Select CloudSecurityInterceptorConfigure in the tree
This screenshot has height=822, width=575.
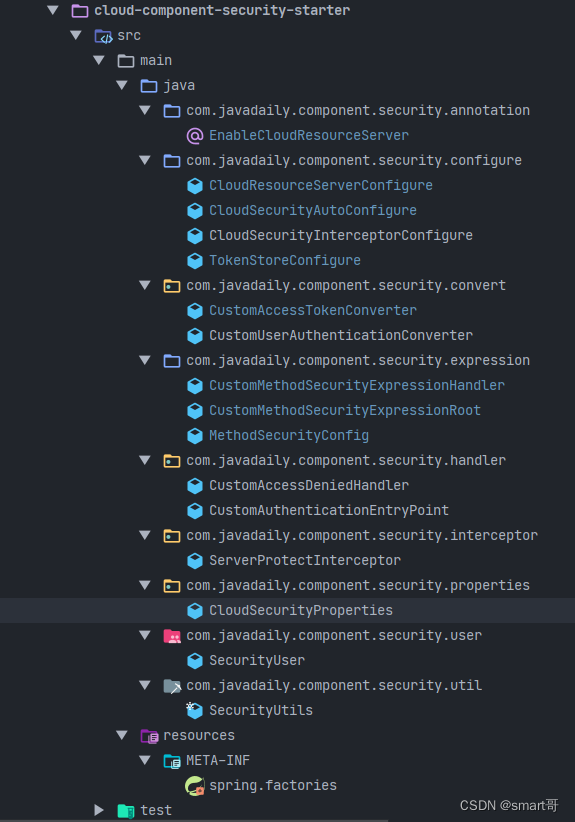tap(341, 235)
